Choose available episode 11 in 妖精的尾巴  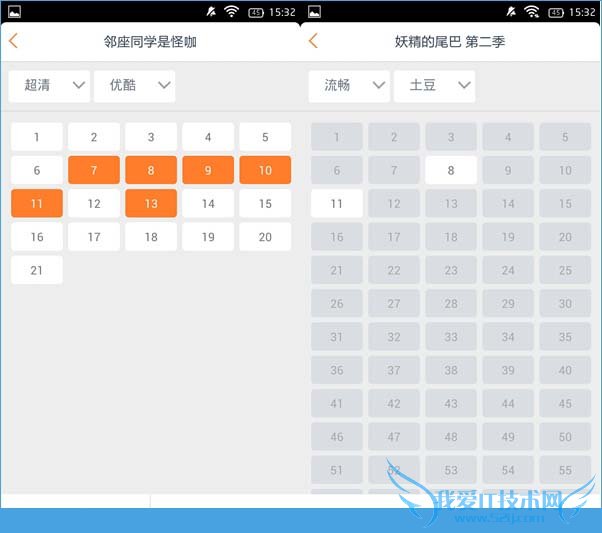point(337,203)
